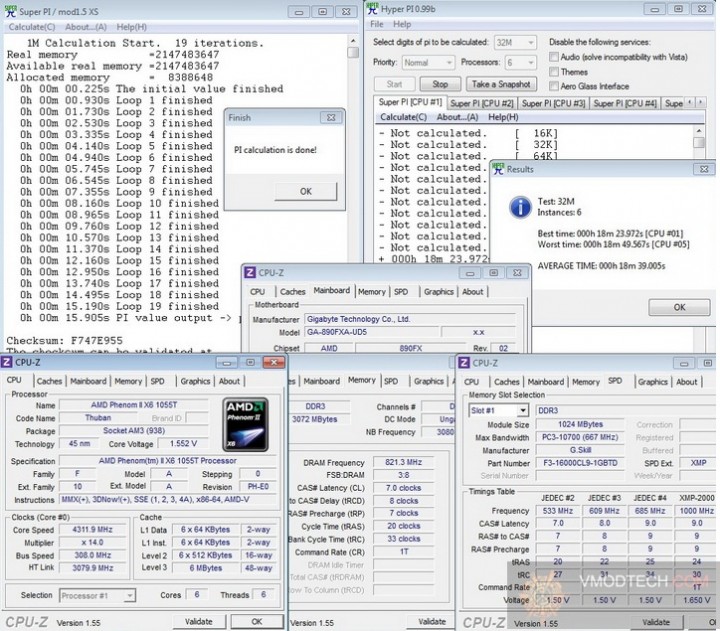Click the Stop button in Hyper PI

point(440,84)
